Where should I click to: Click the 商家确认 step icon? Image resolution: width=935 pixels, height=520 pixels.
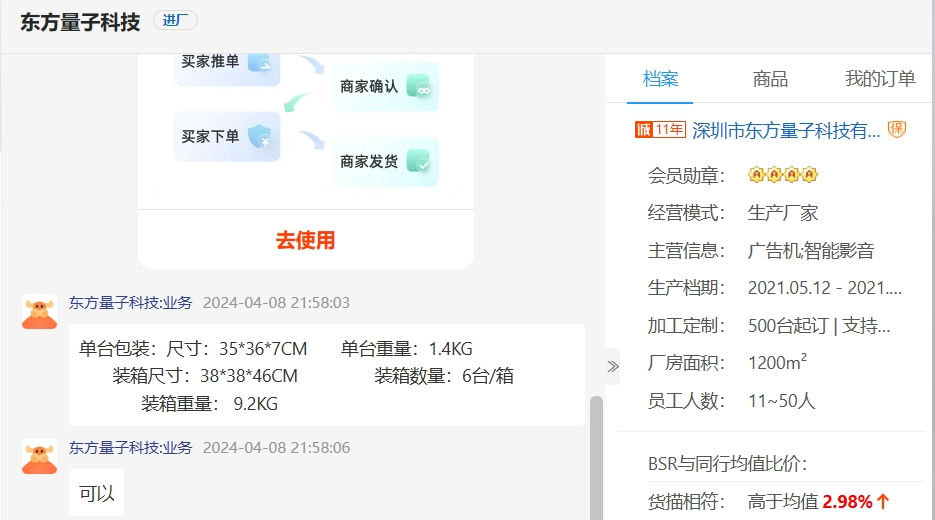(419, 86)
